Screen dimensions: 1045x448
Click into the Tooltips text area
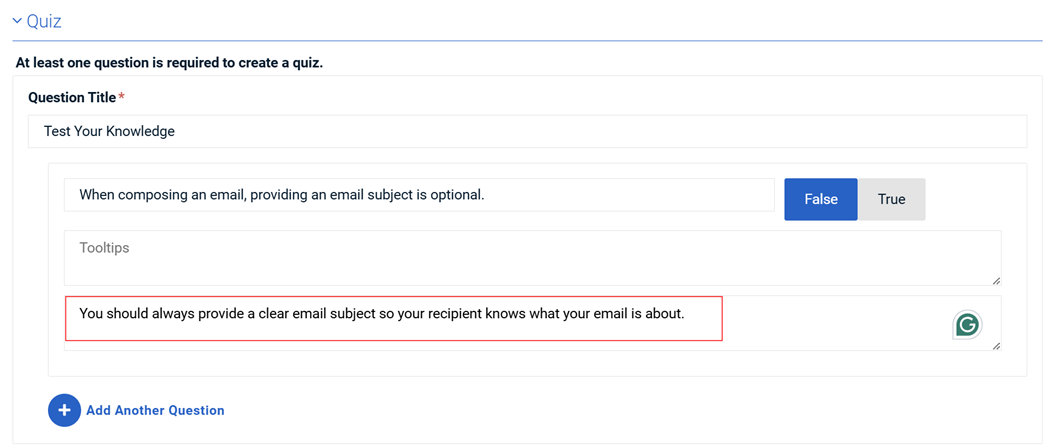(x=532, y=258)
